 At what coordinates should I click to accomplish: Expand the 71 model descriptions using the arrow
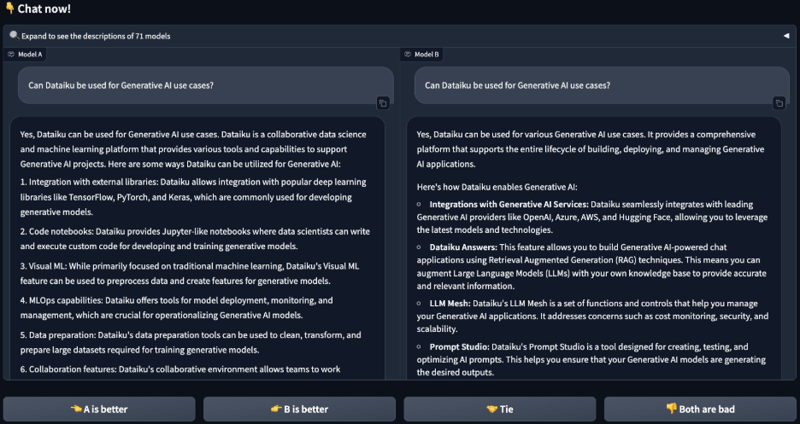tap(786, 36)
